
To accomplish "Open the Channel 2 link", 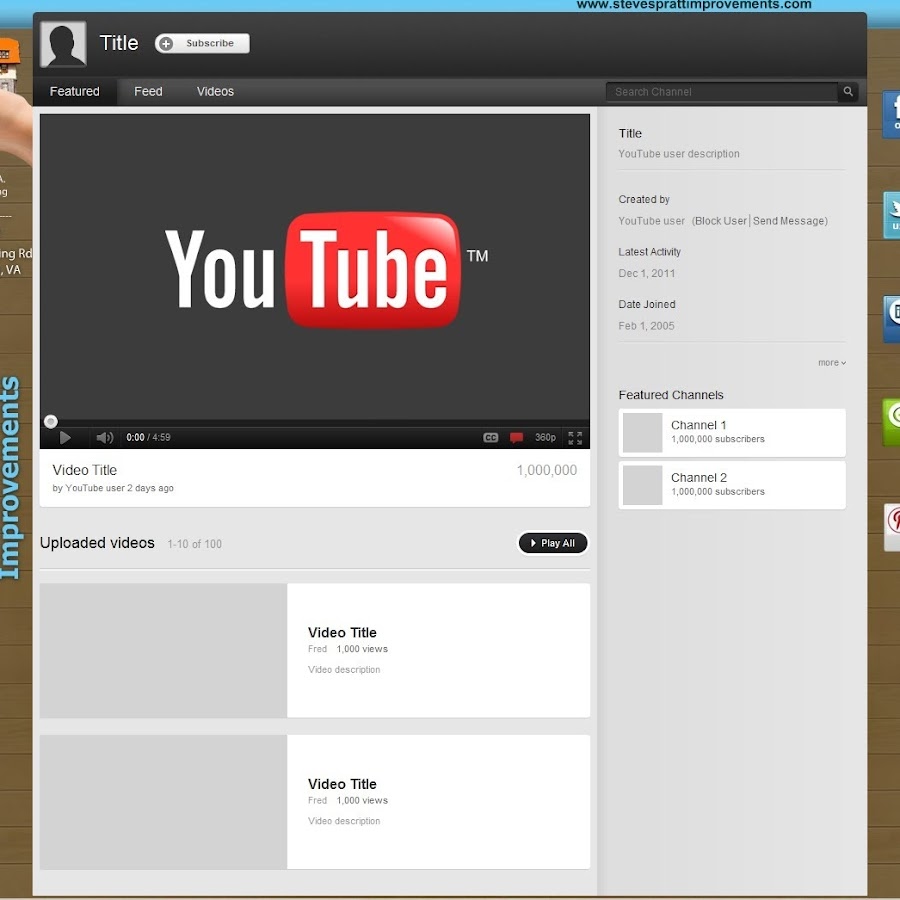I will point(699,478).
